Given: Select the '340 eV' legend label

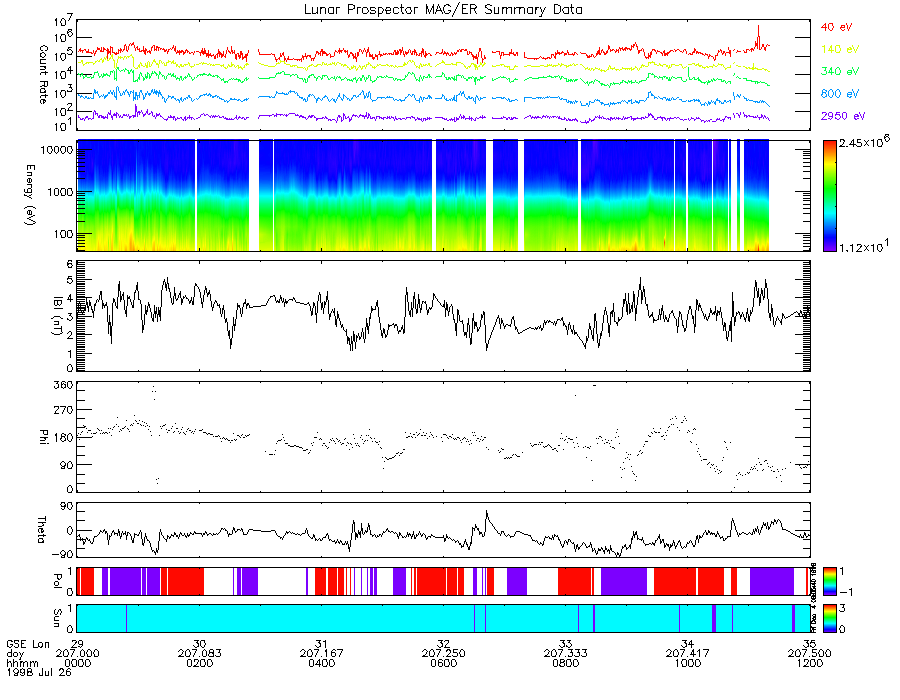Looking at the screenshot, I should pyautogui.click(x=840, y=71).
